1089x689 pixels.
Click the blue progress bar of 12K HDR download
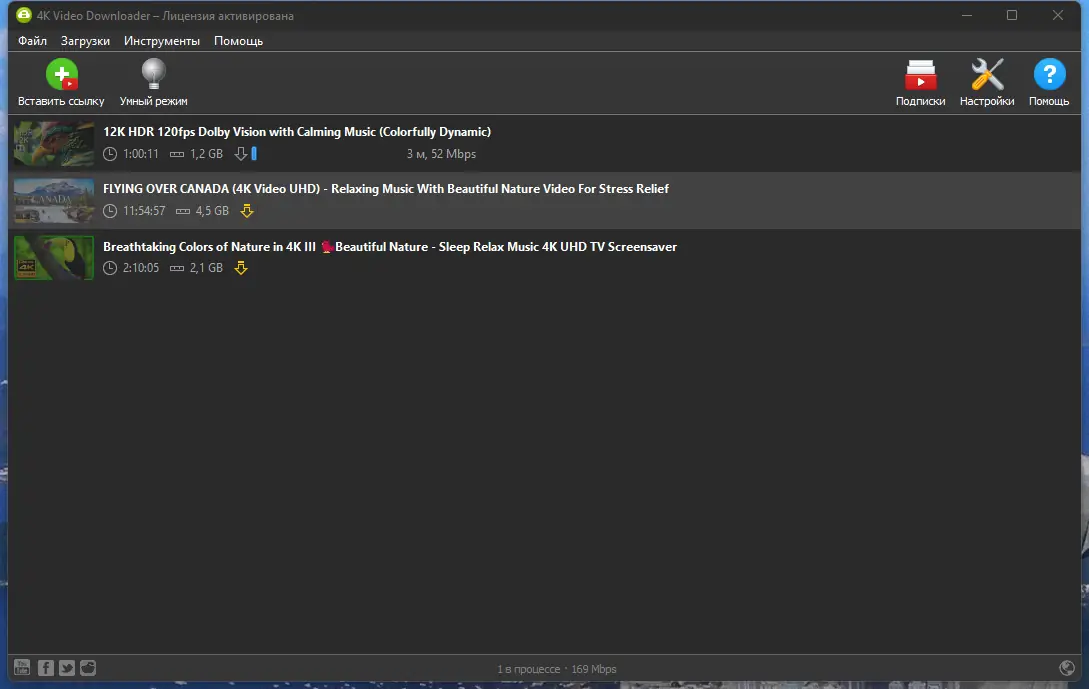pyautogui.click(x=254, y=153)
